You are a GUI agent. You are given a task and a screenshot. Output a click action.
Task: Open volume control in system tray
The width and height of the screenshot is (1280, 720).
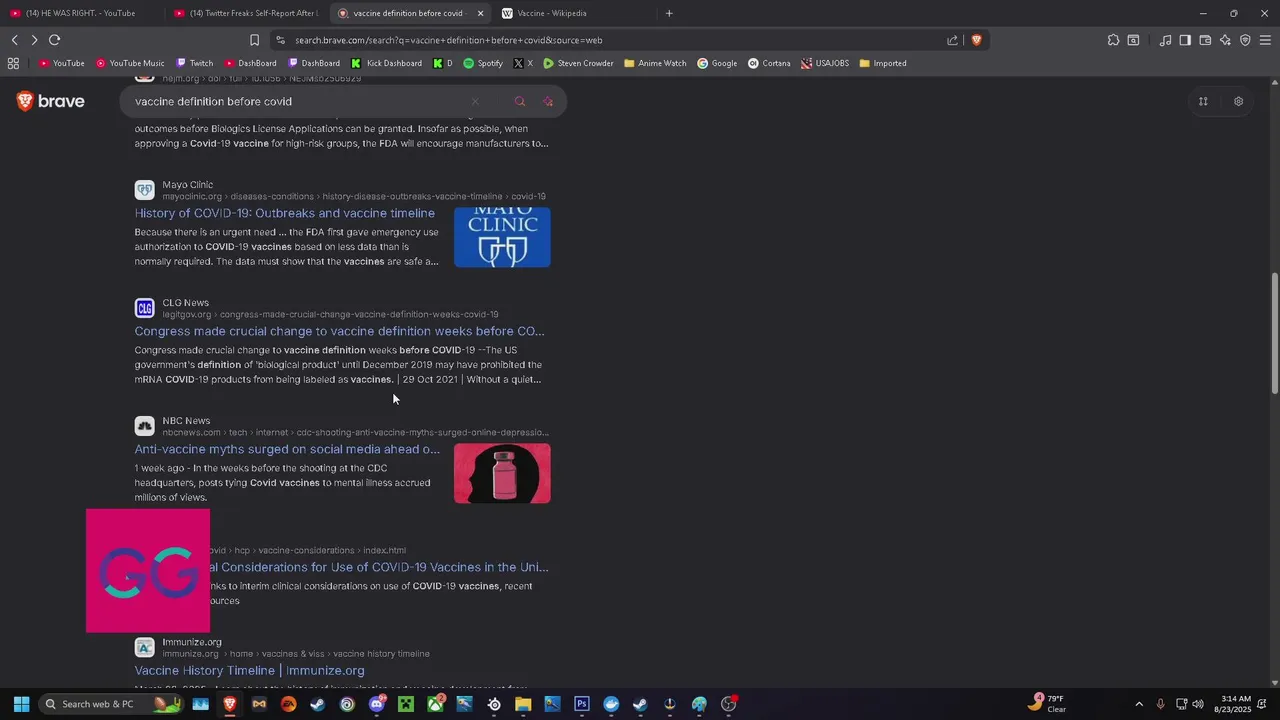pyautogui.click(x=1198, y=704)
